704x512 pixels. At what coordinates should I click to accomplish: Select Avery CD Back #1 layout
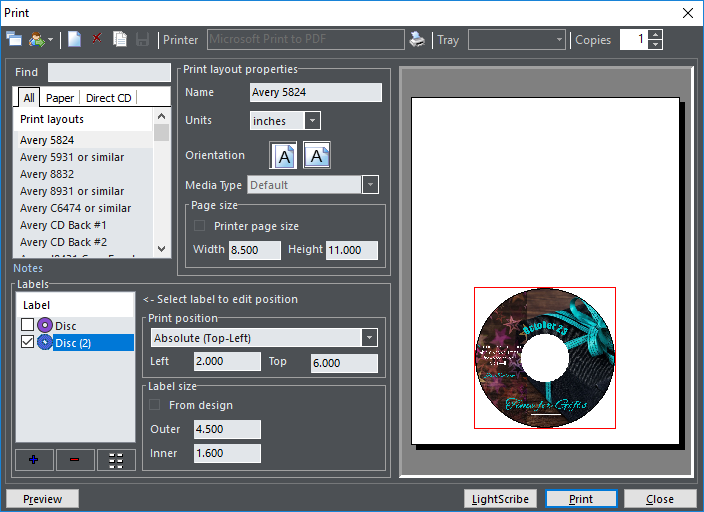coord(84,225)
